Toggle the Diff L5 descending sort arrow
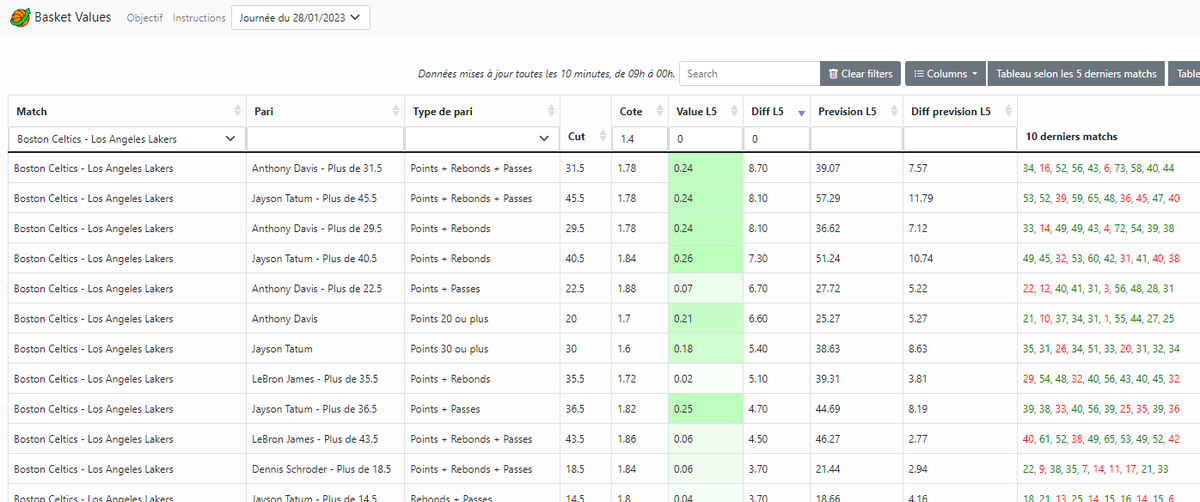The width and height of the screenshot is (1200, 502). coord(801,113)
